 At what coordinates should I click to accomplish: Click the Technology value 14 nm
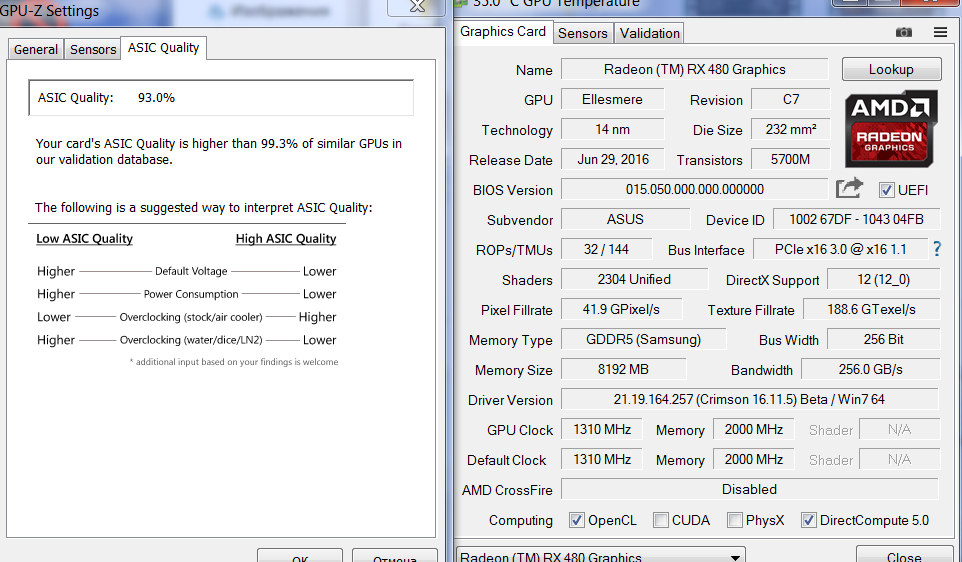point(612,129)
